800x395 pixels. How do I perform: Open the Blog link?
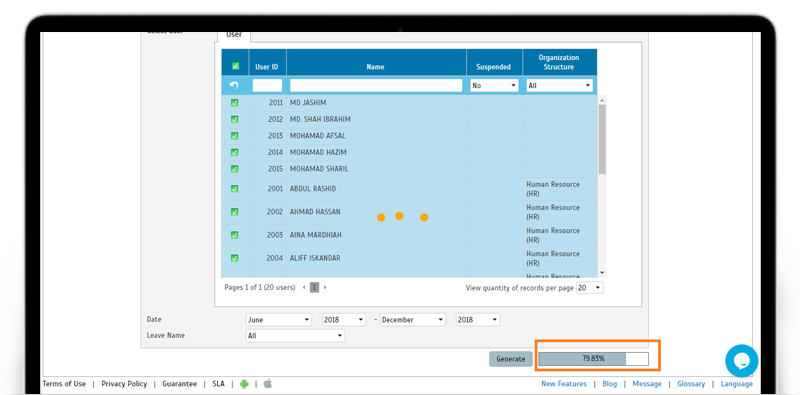[x=609, y=384]
